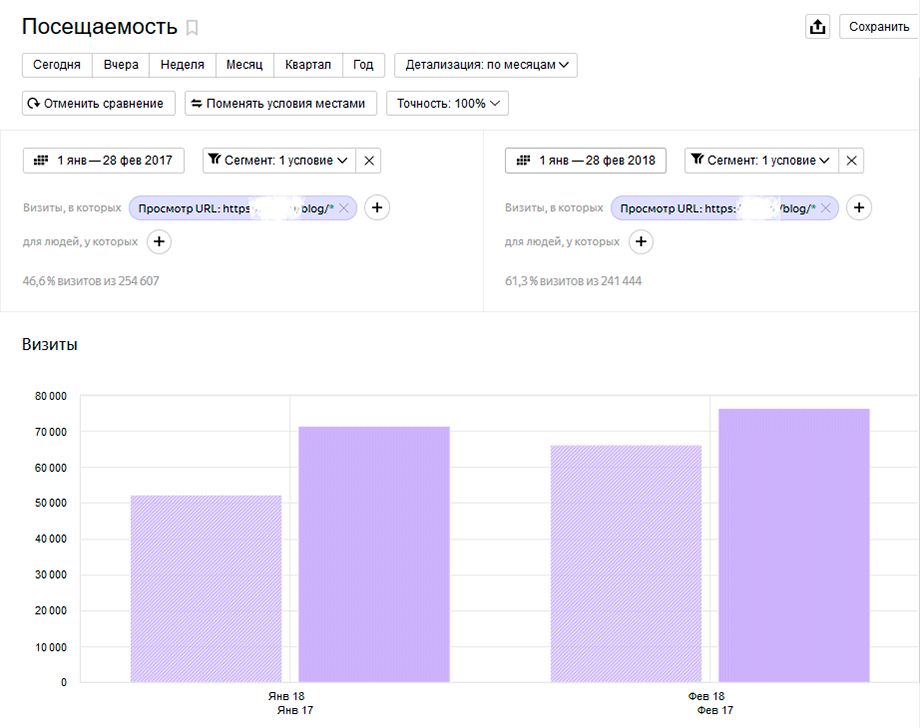Expand the Точность: 100% dropdown
This screenshot has width=920, height=728.
(447, 103)
